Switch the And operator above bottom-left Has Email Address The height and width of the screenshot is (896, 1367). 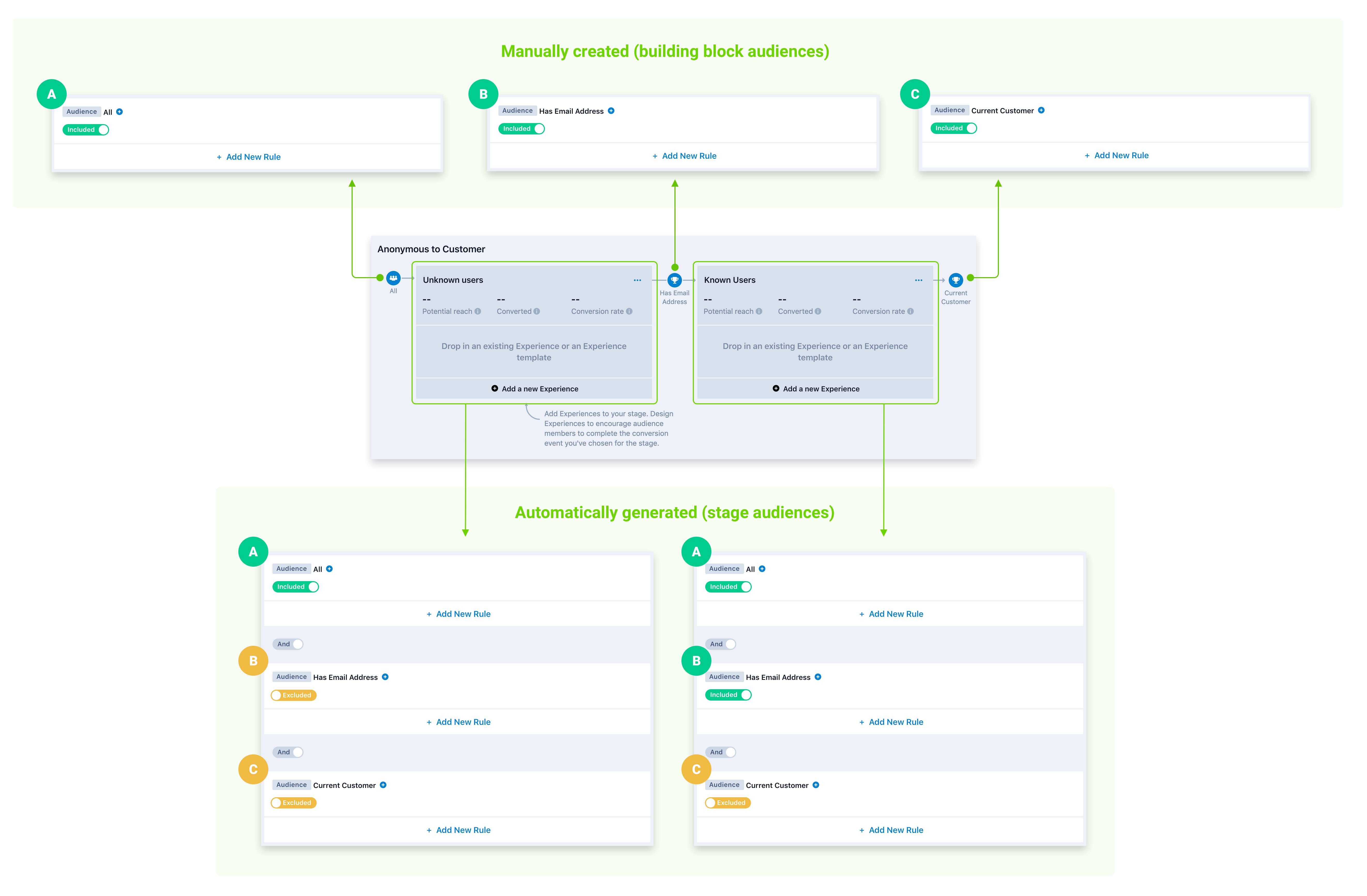pos(288,644)
